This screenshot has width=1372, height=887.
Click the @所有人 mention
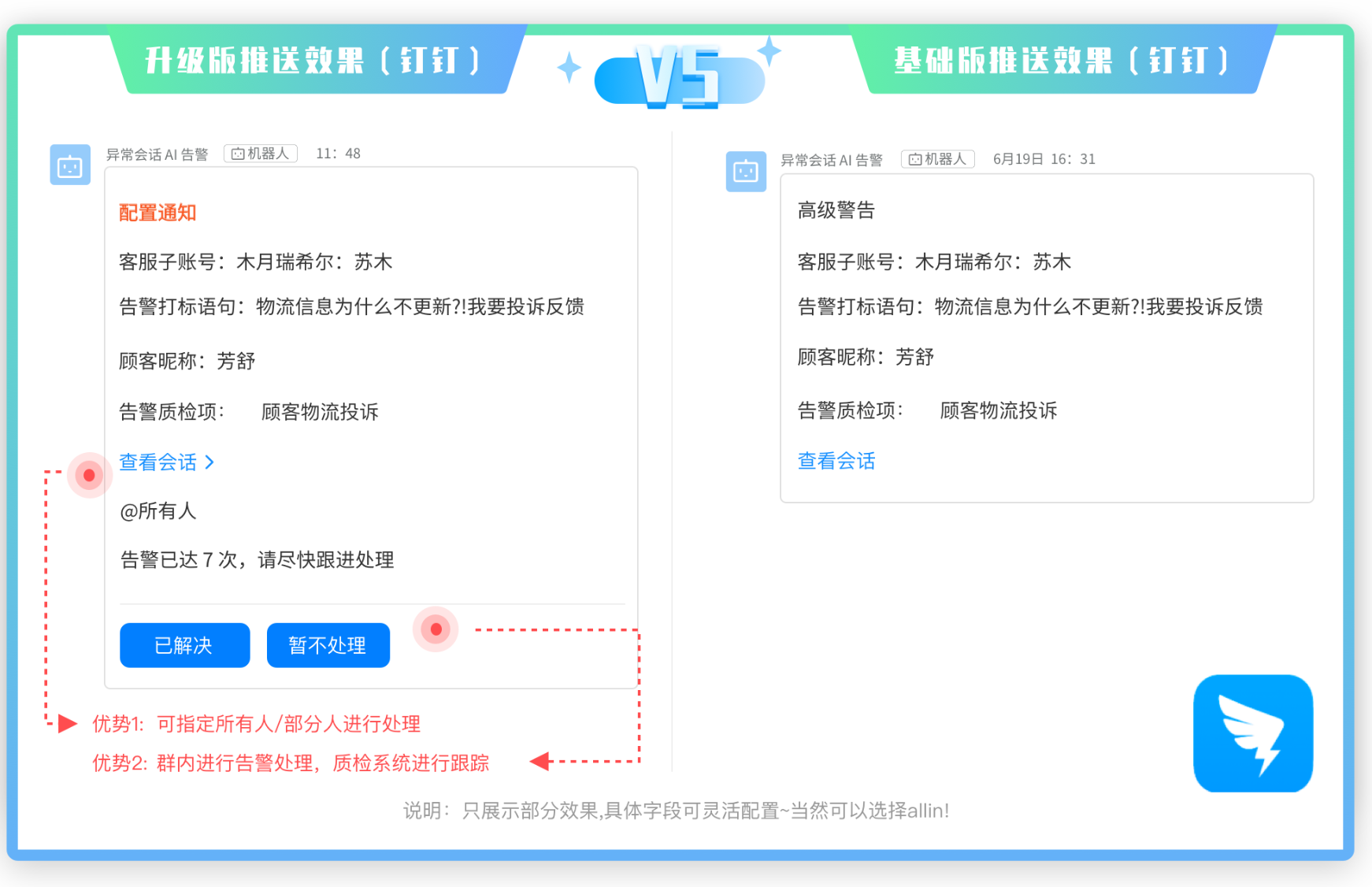pos(158,511)
